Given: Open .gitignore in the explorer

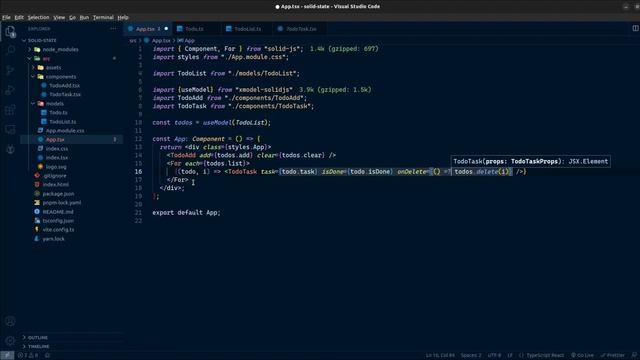Looking at the screenshot, I should [x=54, y=176].
